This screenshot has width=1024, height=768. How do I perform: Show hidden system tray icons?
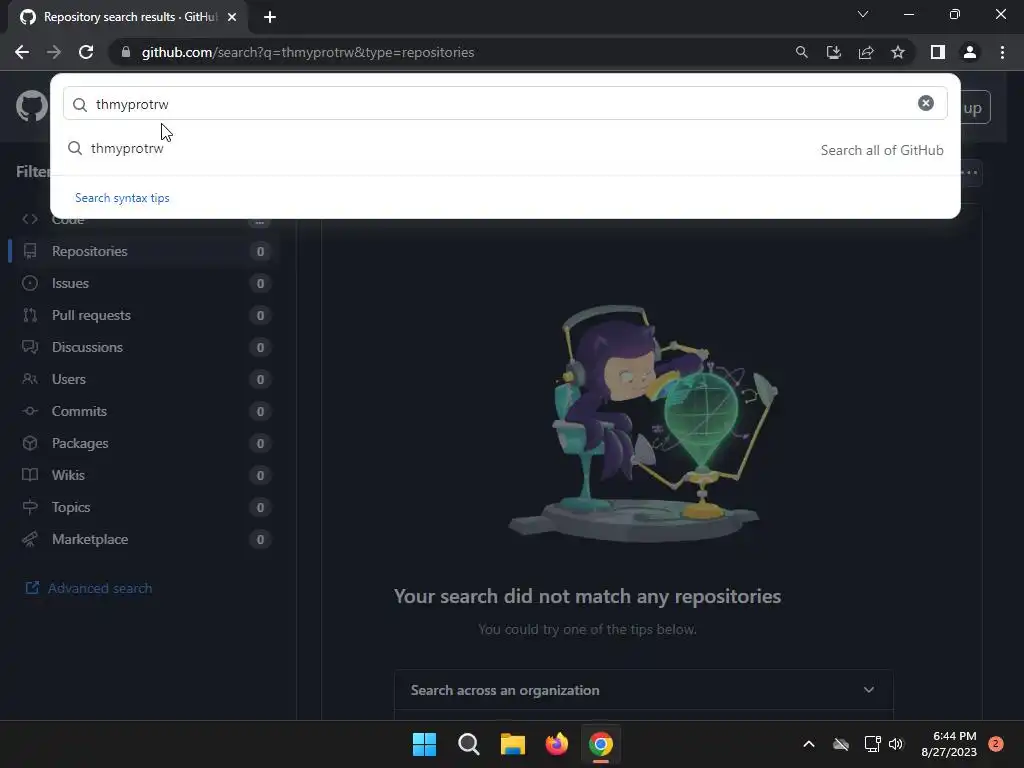coord(808,744)
